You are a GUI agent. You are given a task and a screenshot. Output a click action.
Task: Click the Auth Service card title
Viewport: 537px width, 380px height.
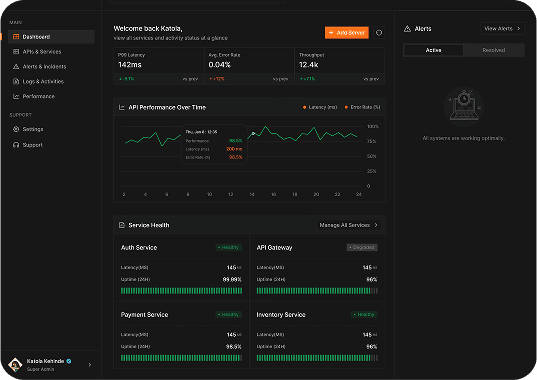pyautogui.click(x=139, y=248)
